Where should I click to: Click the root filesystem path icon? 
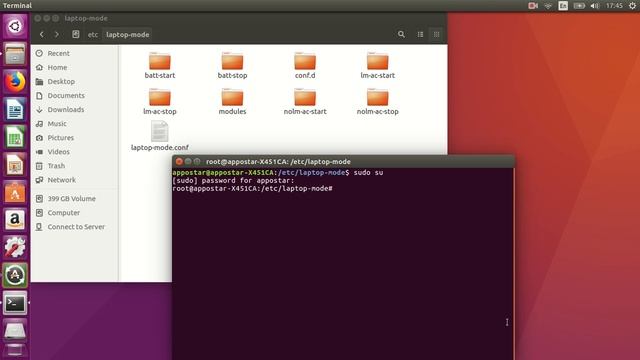tap(76, 35)
